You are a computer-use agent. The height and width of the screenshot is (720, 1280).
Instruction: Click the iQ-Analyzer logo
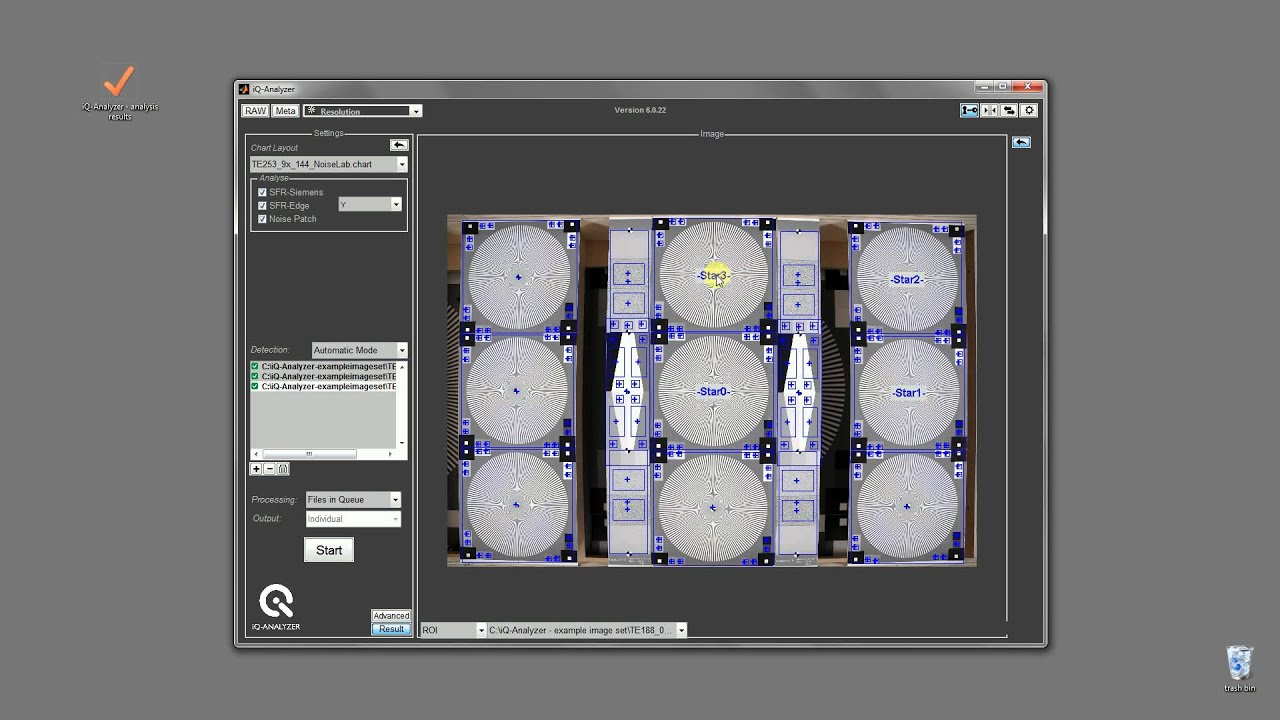276,608
